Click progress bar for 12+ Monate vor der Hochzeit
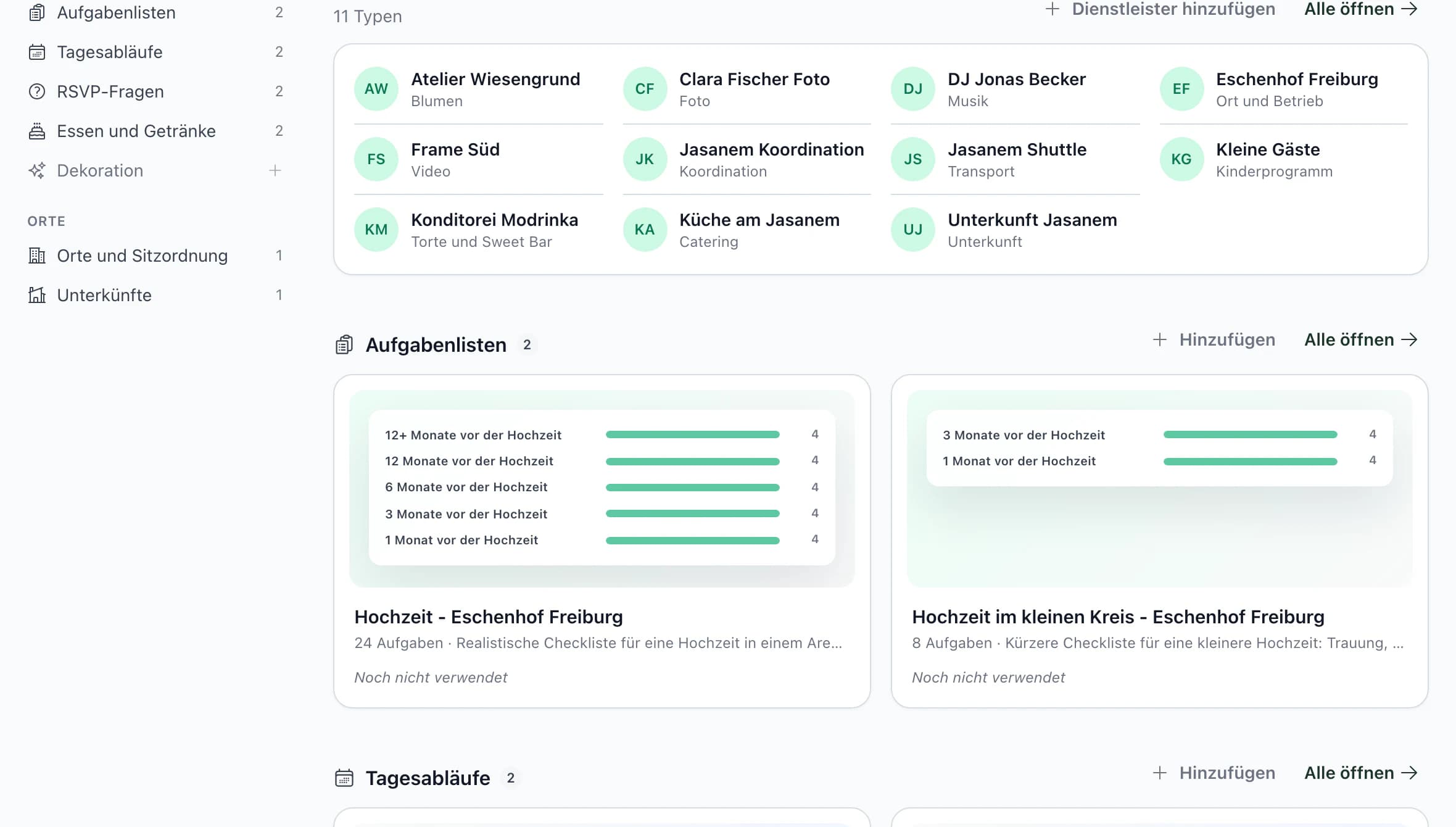The width and height of the screenshot is (1456, 827). pyautogui.click(x=693, y=434)
